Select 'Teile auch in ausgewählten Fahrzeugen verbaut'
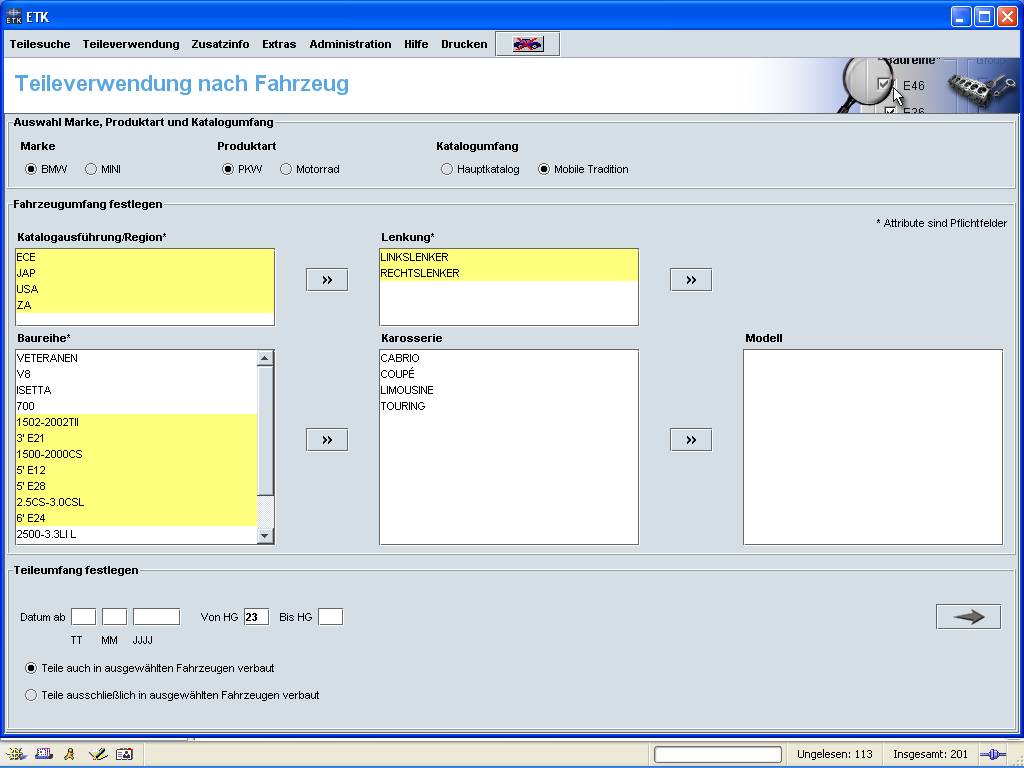The width and height of the screenshot is (1024, 768). 31,668
